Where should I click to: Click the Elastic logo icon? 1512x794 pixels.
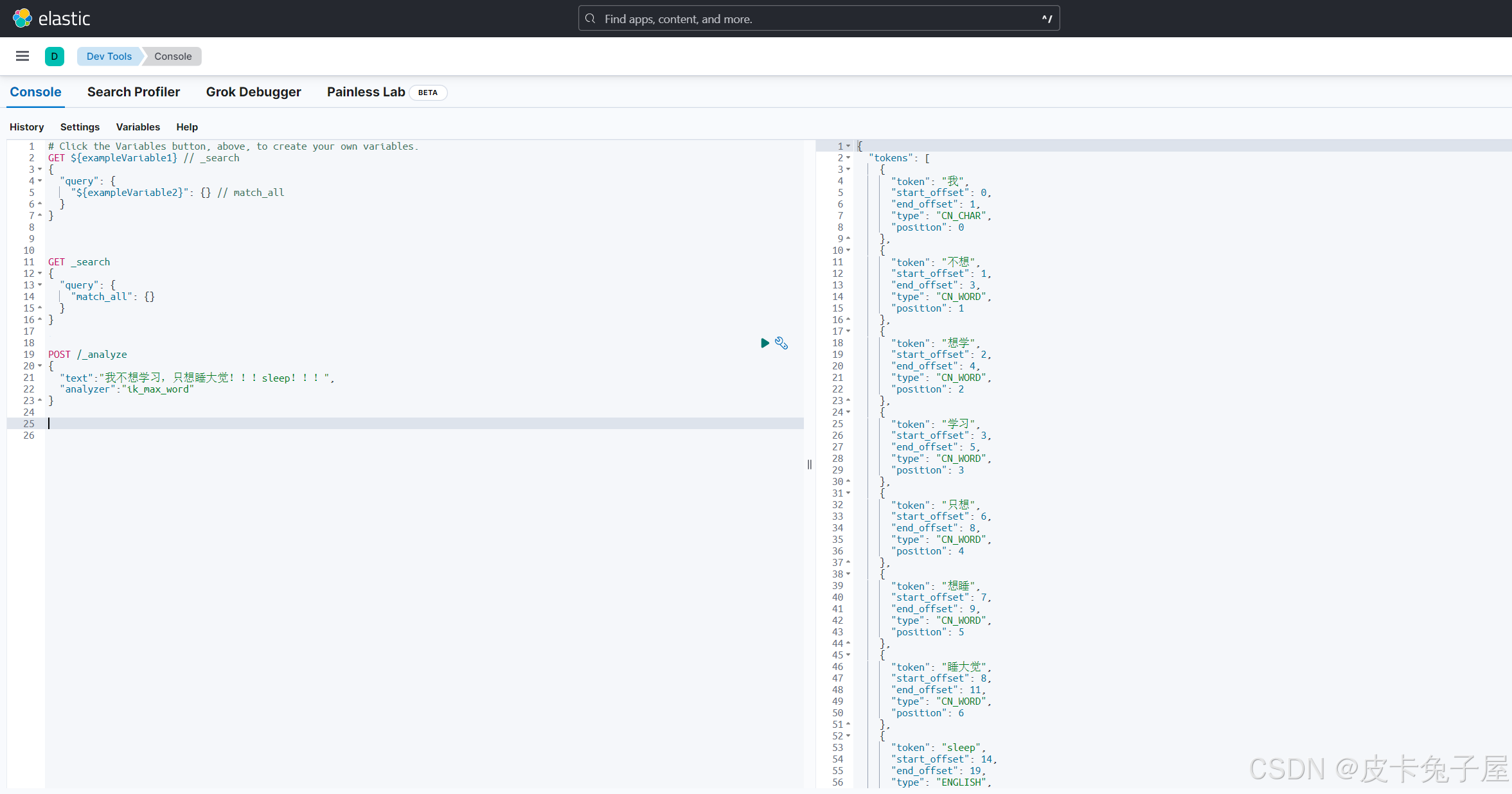(22, 18)
